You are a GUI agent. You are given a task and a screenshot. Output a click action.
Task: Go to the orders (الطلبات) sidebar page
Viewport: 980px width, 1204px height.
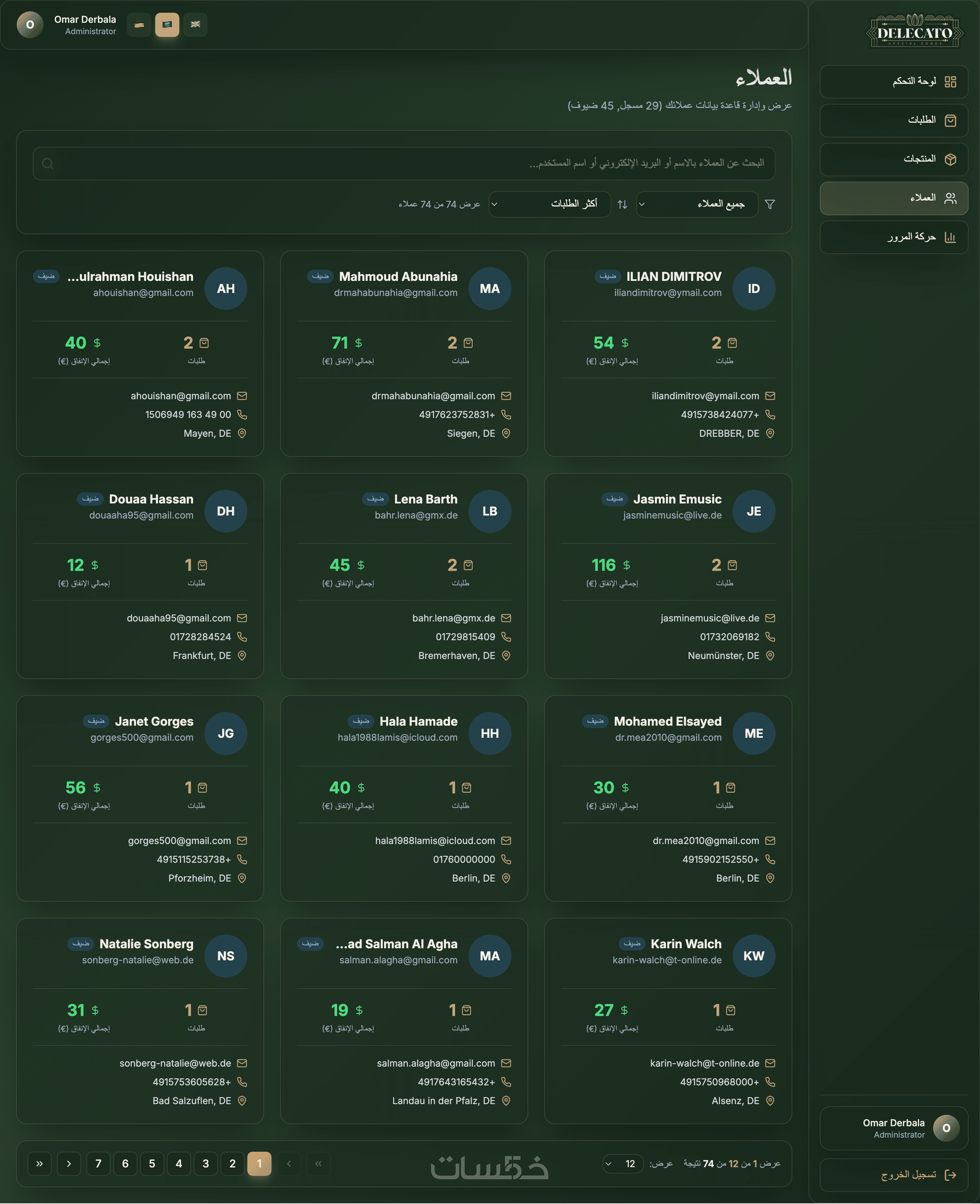pyautogui.click(x=893, y=120)
